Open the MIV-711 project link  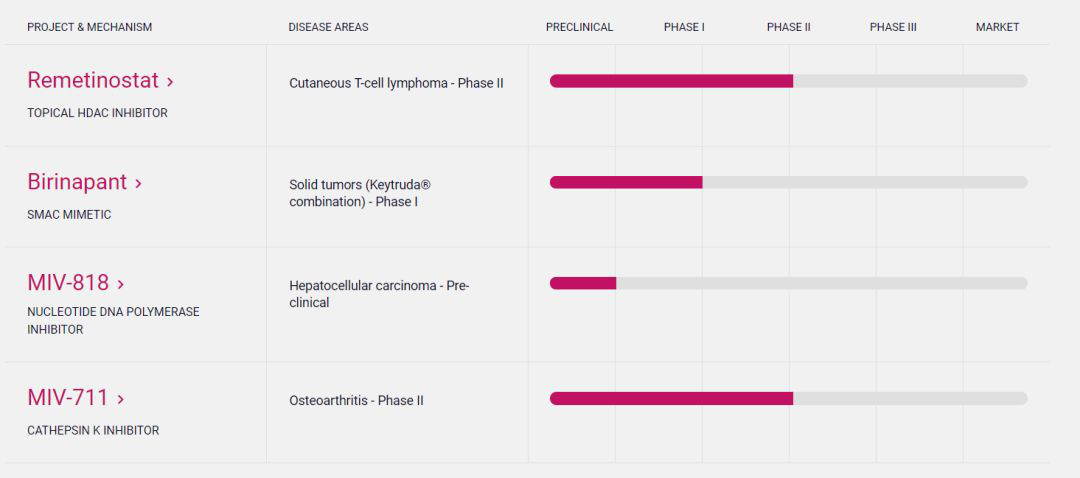67,398
